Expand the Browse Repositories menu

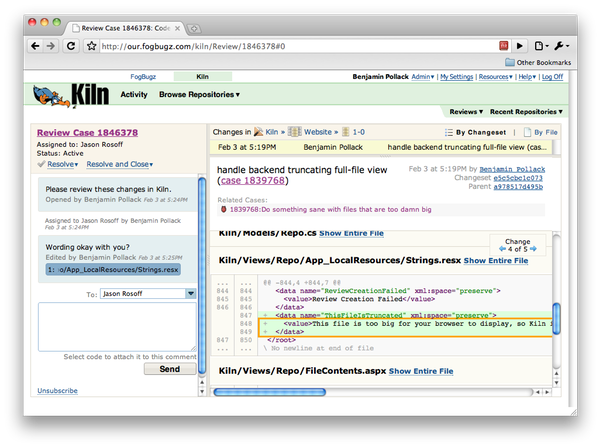(199, 94)
